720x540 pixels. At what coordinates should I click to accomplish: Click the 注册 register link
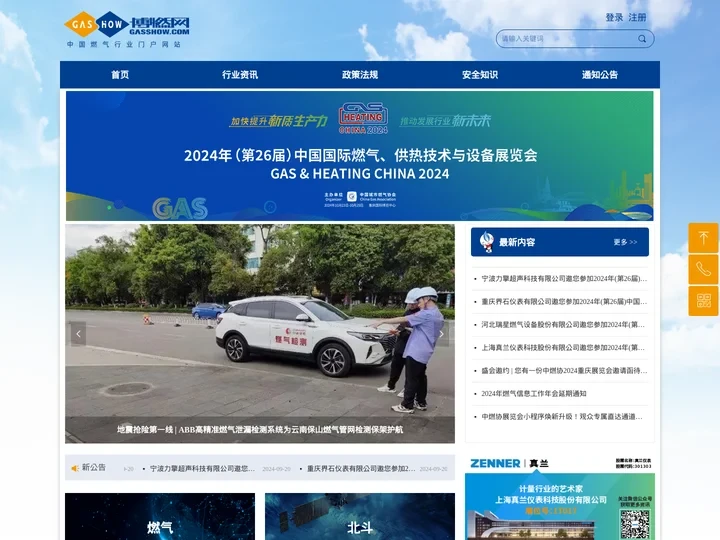637,17
